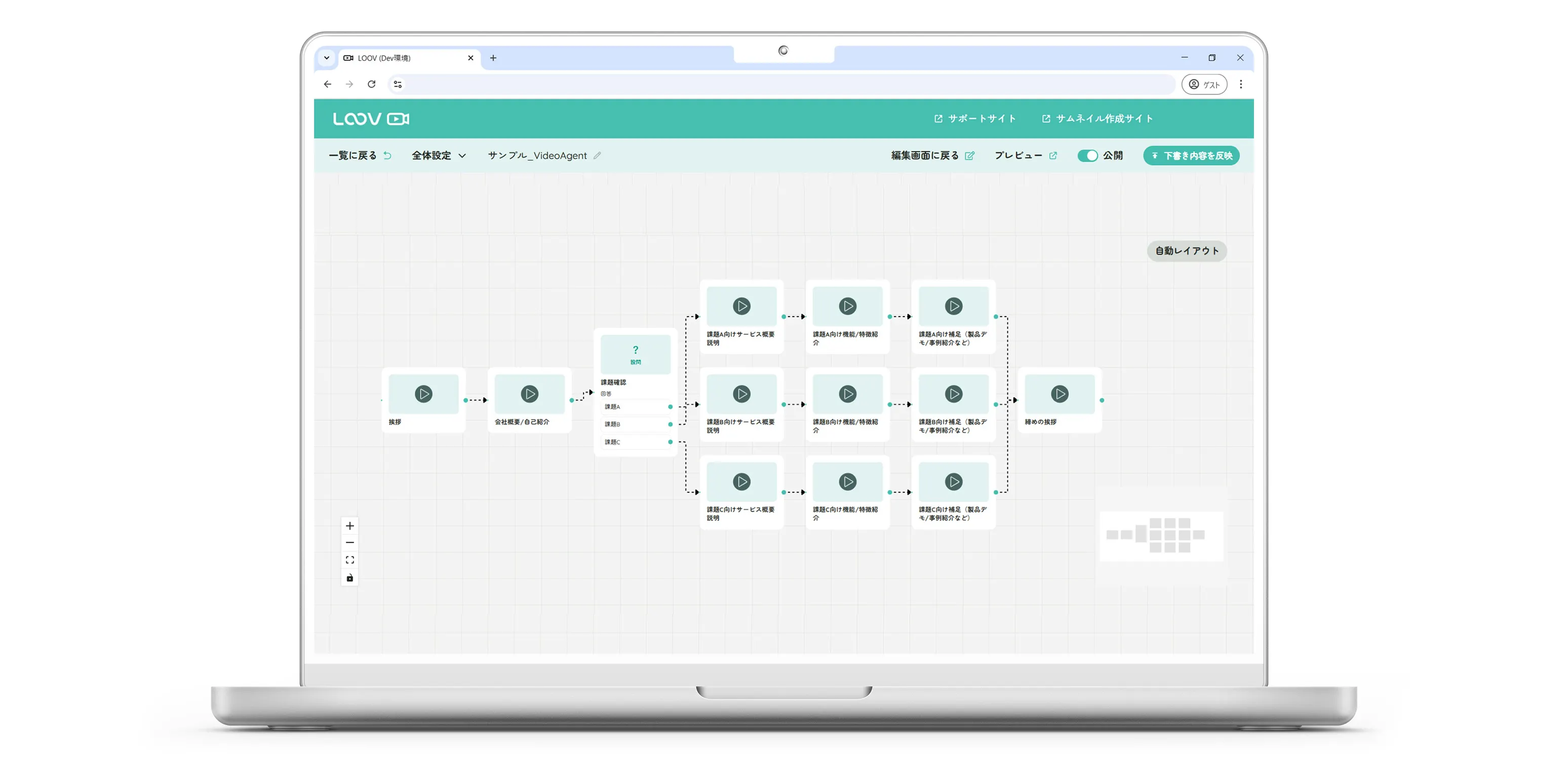
Task: Toggle the 公開 switch off
Action: point(1087,156)
